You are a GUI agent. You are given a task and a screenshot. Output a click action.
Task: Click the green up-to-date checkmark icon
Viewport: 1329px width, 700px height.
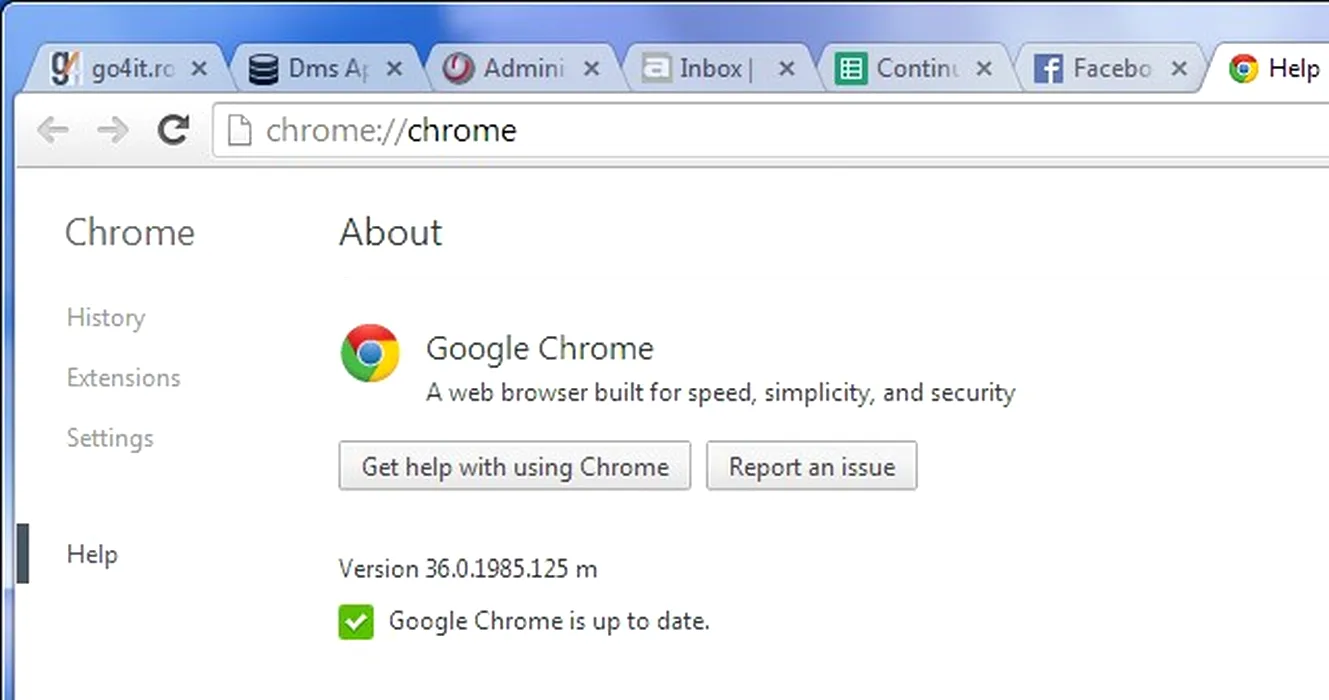point(356,622)
